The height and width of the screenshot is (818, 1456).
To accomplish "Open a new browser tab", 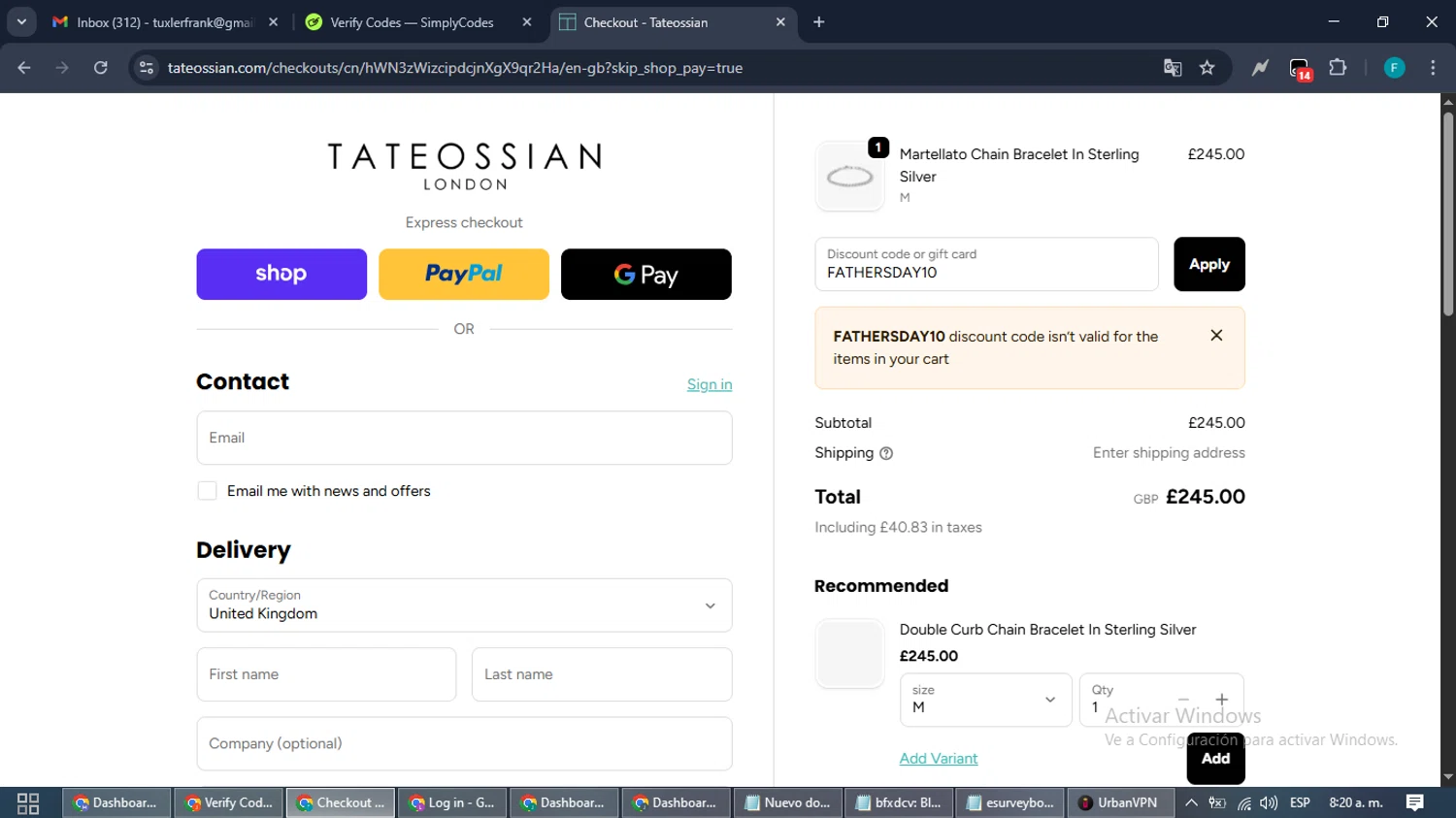I will click(x=819, y=21).
